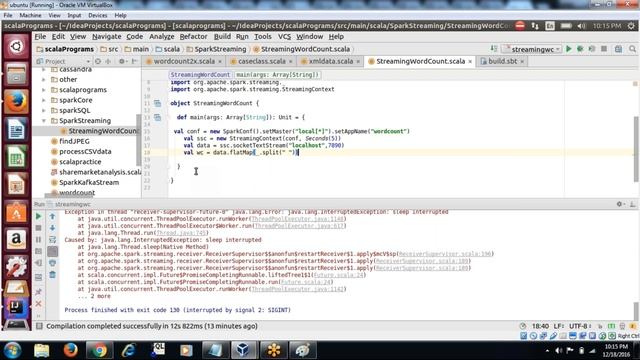Screen dimensions: 640x360
Task: Click the console vertical scrollbar thumb
Action: tap(636, 311)
